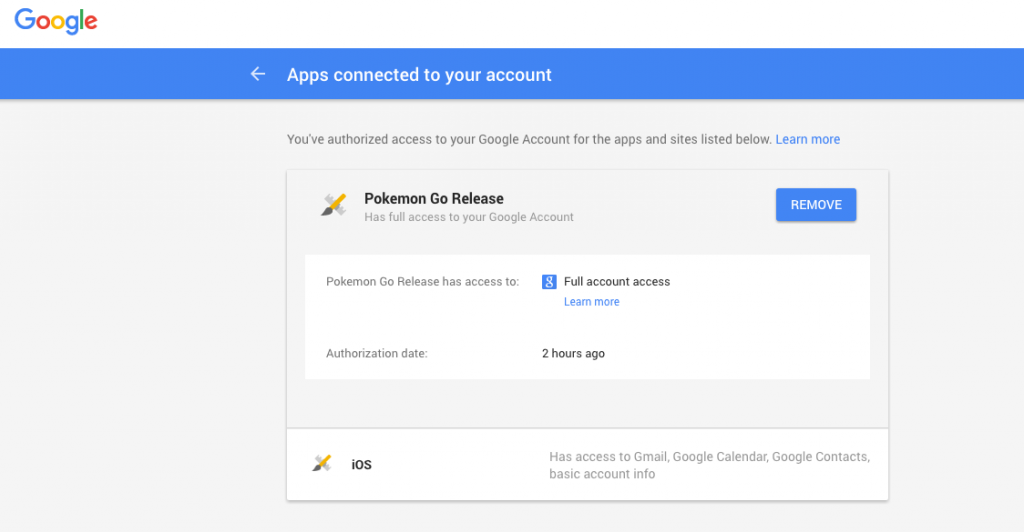The width and height of the screenshot is (1024, 532).
Task: Remove Pokemon Go Release access
Action: pyautogui.click(x=816, y=205)
